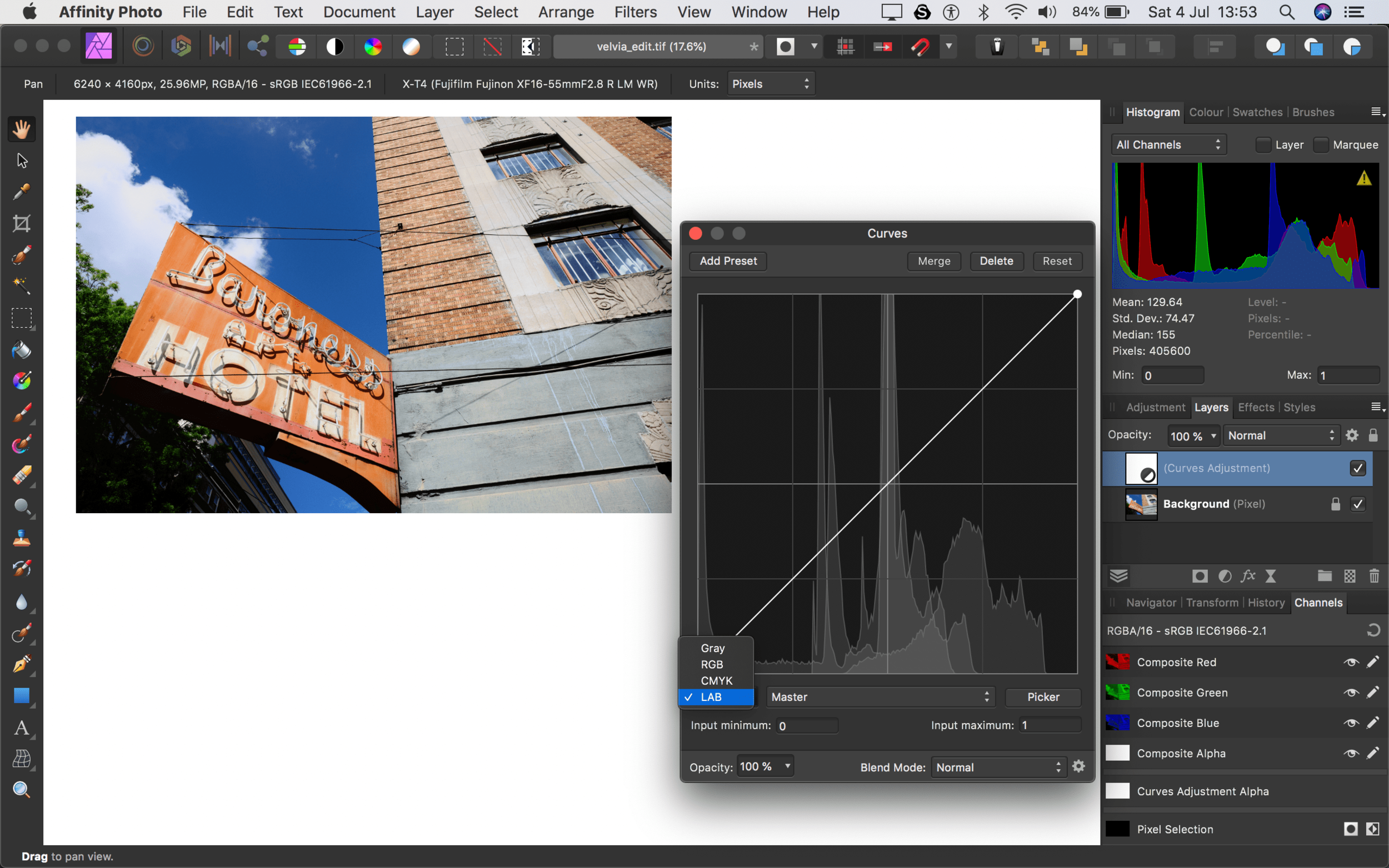Select the Hand tool
Image resolution: width=1389 pixels, height=868 pixels.
[21, 129]
